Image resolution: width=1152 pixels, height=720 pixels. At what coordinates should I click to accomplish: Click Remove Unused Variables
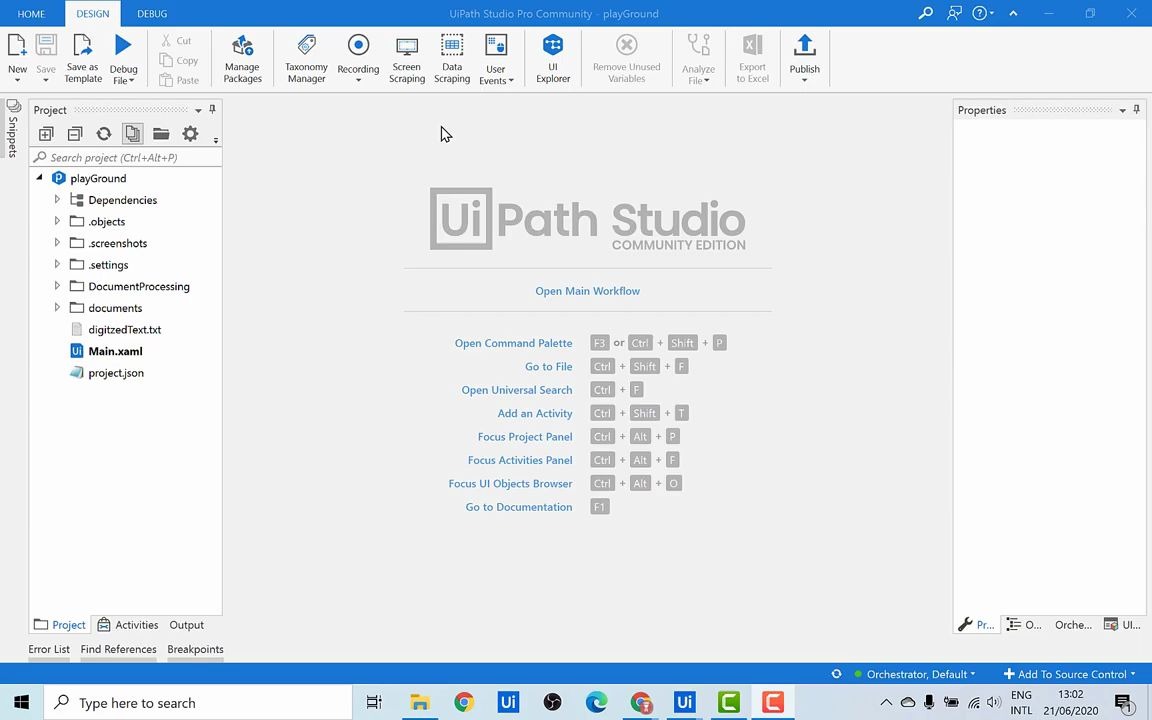coord(626,57)
